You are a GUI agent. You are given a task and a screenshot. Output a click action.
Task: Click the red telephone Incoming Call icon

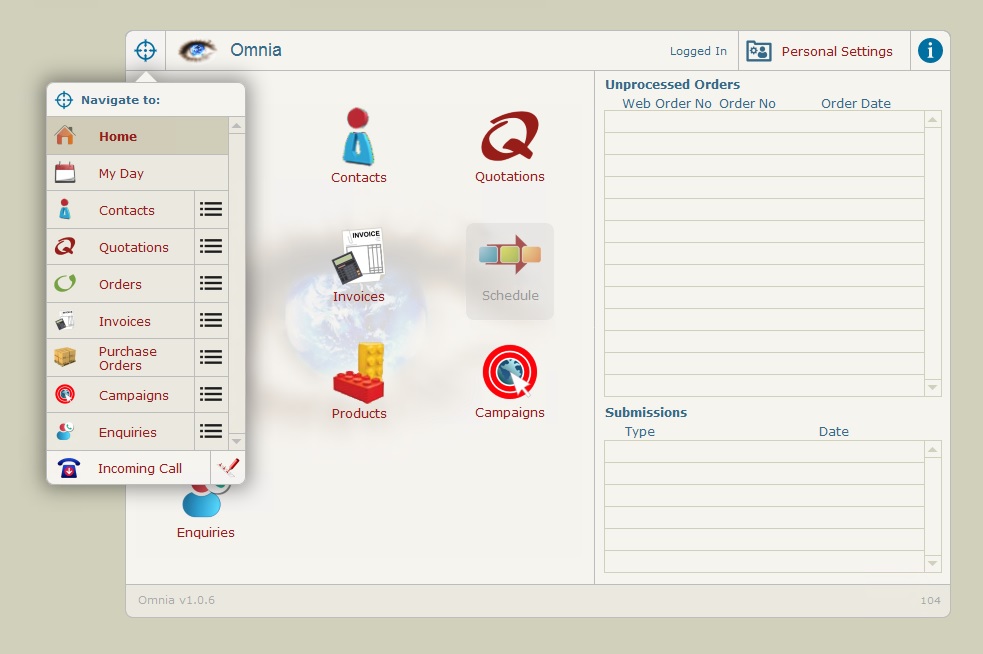tap(68, 468)
